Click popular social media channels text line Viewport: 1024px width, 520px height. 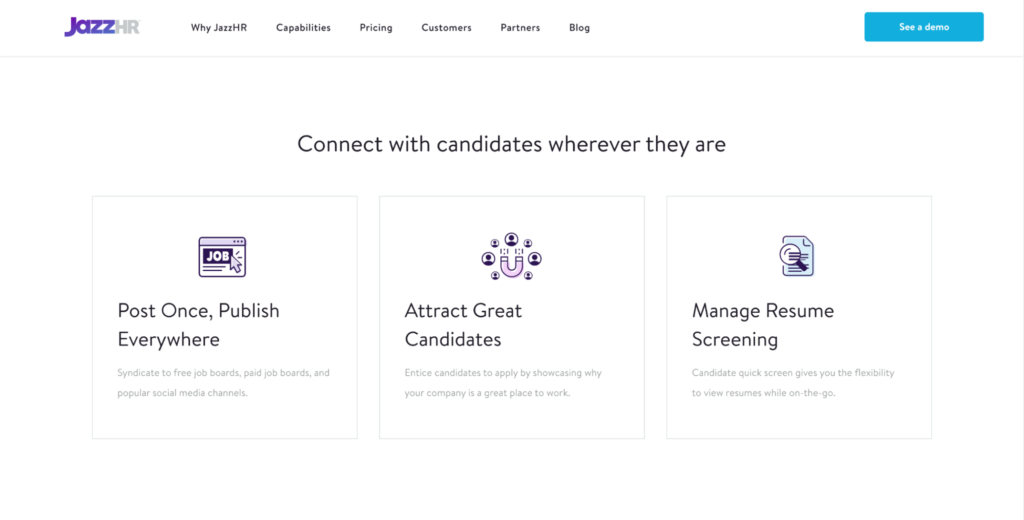point(182,393)
